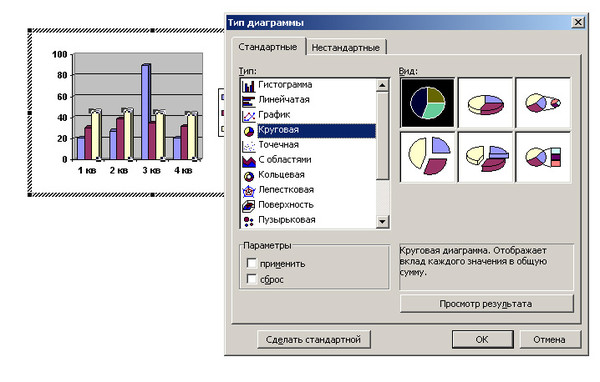Pick the График line chart icon
The width and height of the screenshot is (600, 382).
coord(249,116)
